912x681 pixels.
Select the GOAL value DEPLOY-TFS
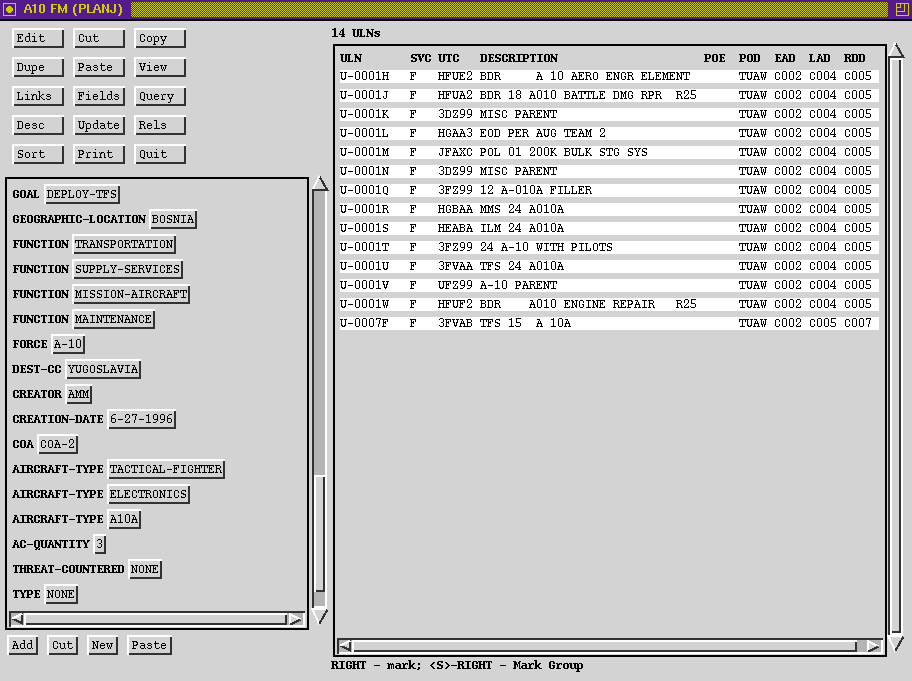pos(82,194)
